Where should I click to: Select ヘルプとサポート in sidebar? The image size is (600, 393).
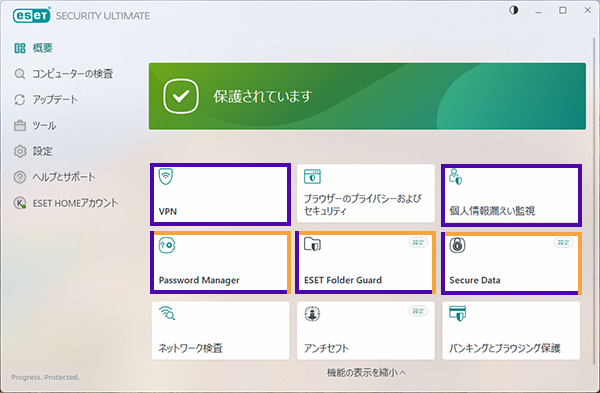[64, 177]
